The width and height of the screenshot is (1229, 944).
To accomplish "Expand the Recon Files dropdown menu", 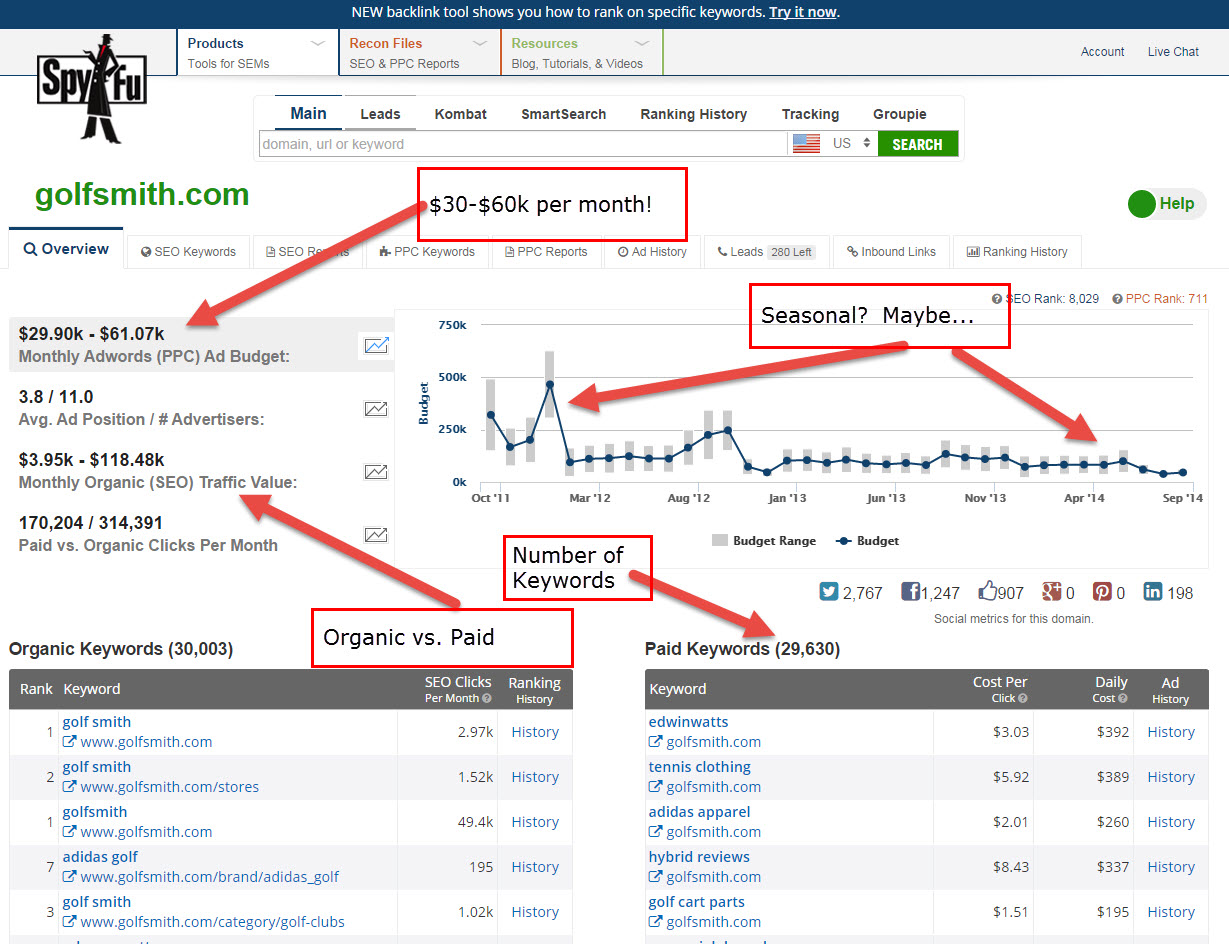I will [419, 53].
